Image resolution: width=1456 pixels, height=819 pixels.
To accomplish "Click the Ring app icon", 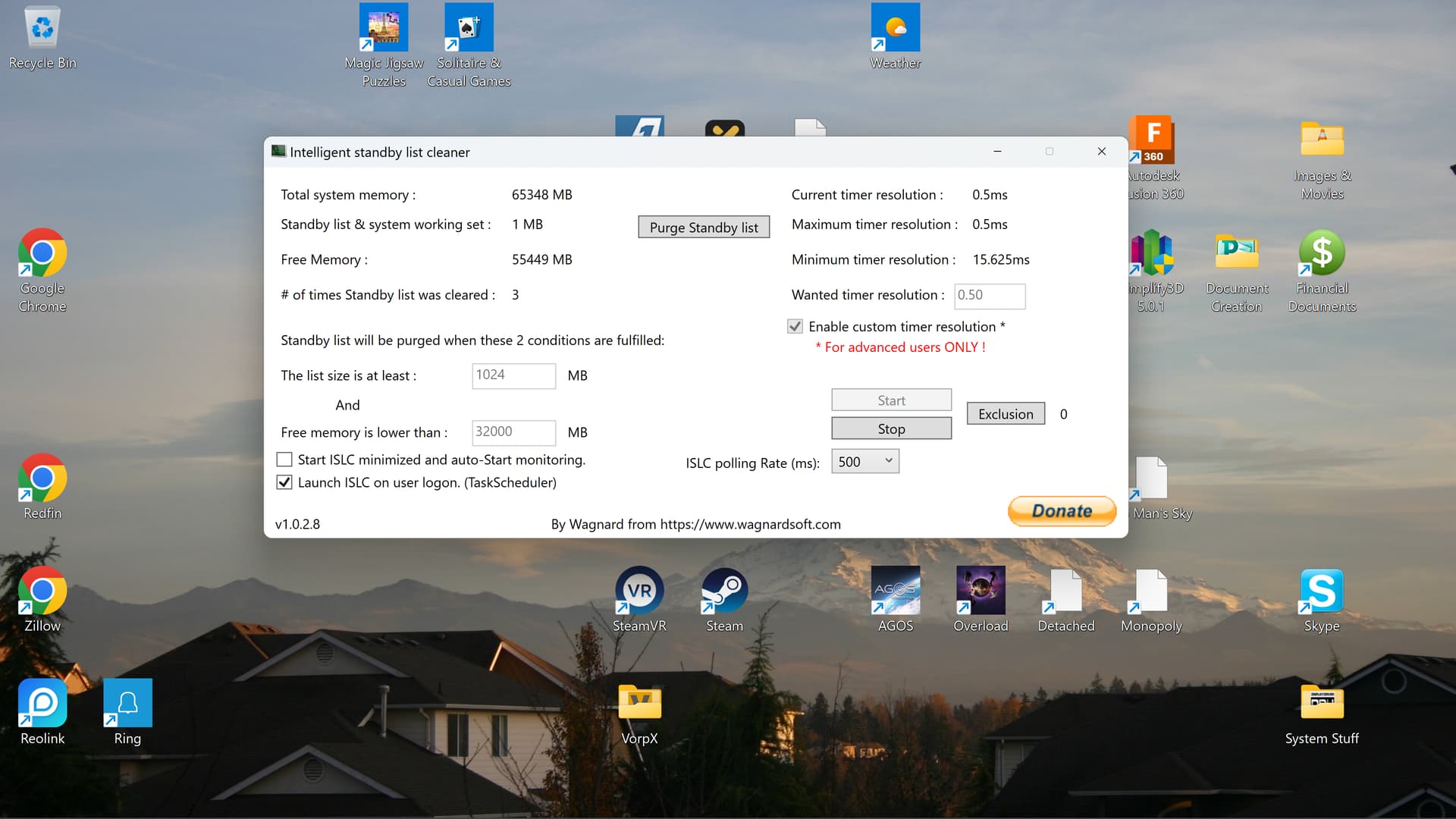I will point(127,704).
